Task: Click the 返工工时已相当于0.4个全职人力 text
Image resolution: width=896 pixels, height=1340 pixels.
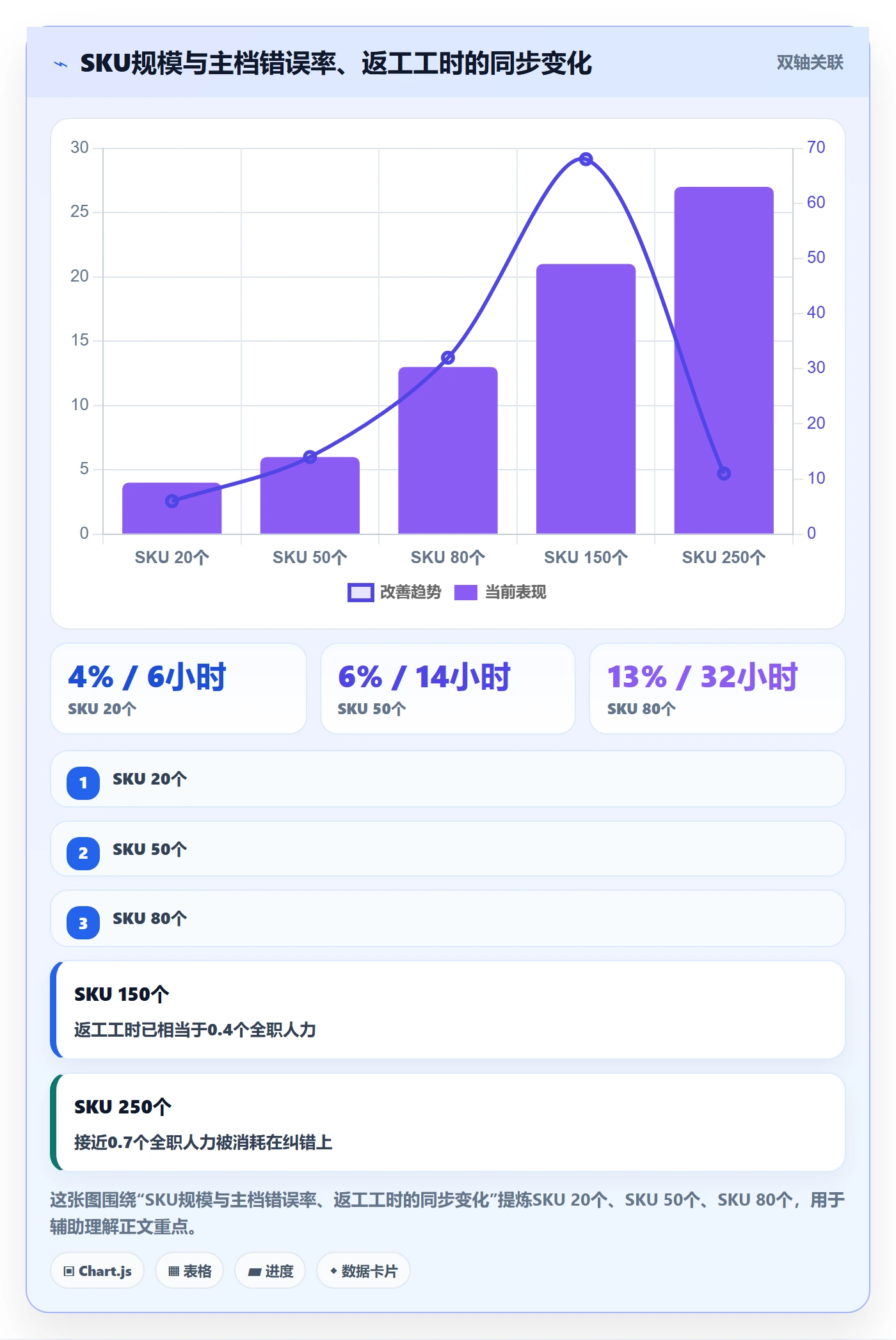Action: tap(195, 1030)
